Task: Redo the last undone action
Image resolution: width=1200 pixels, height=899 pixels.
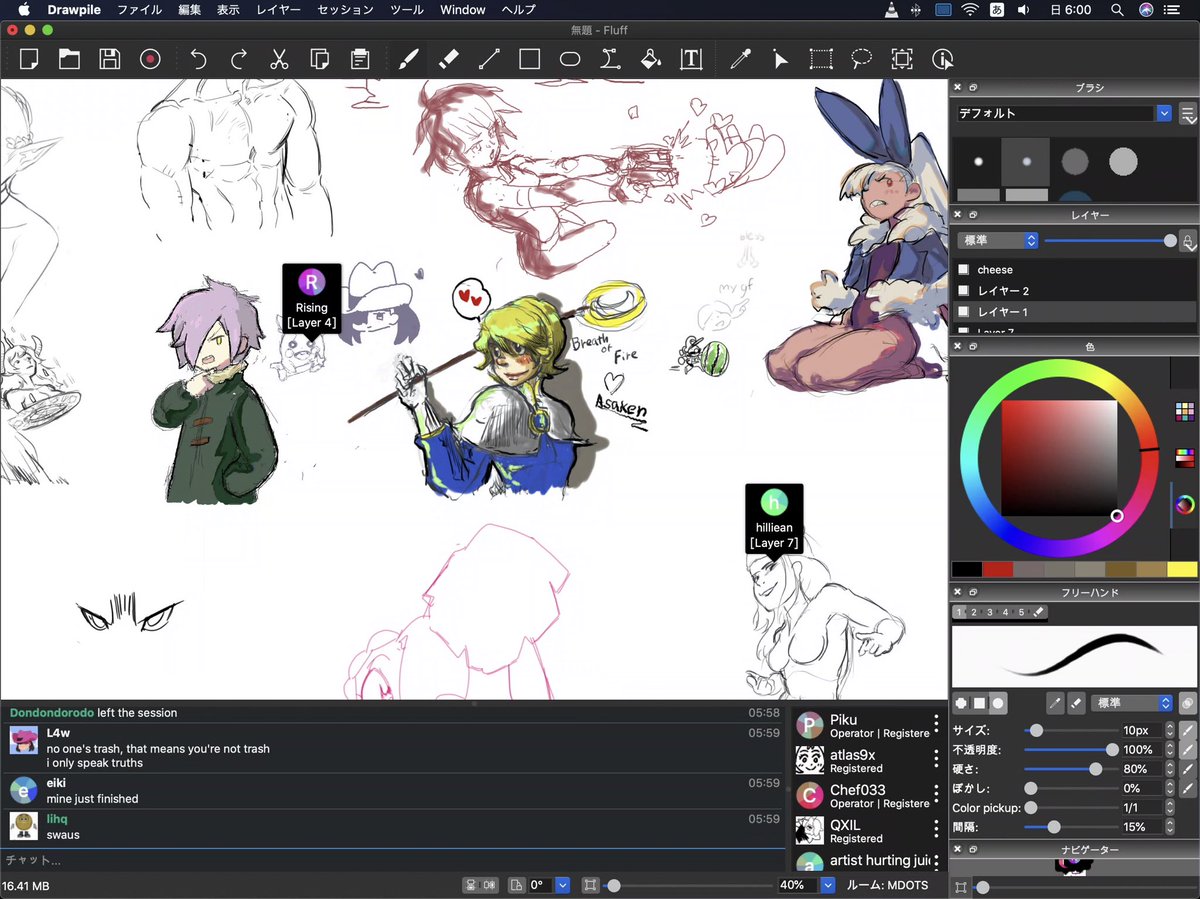Action: 238,60
